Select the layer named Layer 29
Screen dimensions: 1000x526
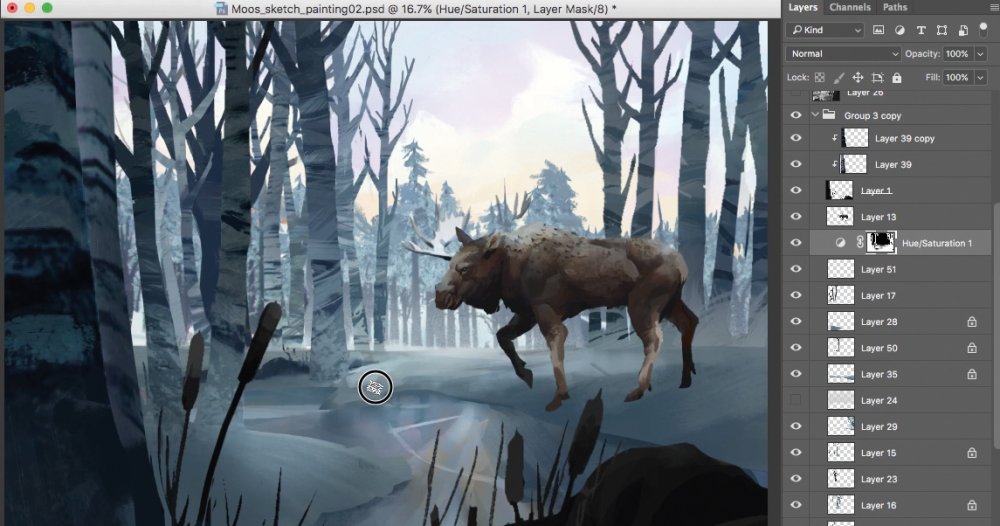click(879, 427)
